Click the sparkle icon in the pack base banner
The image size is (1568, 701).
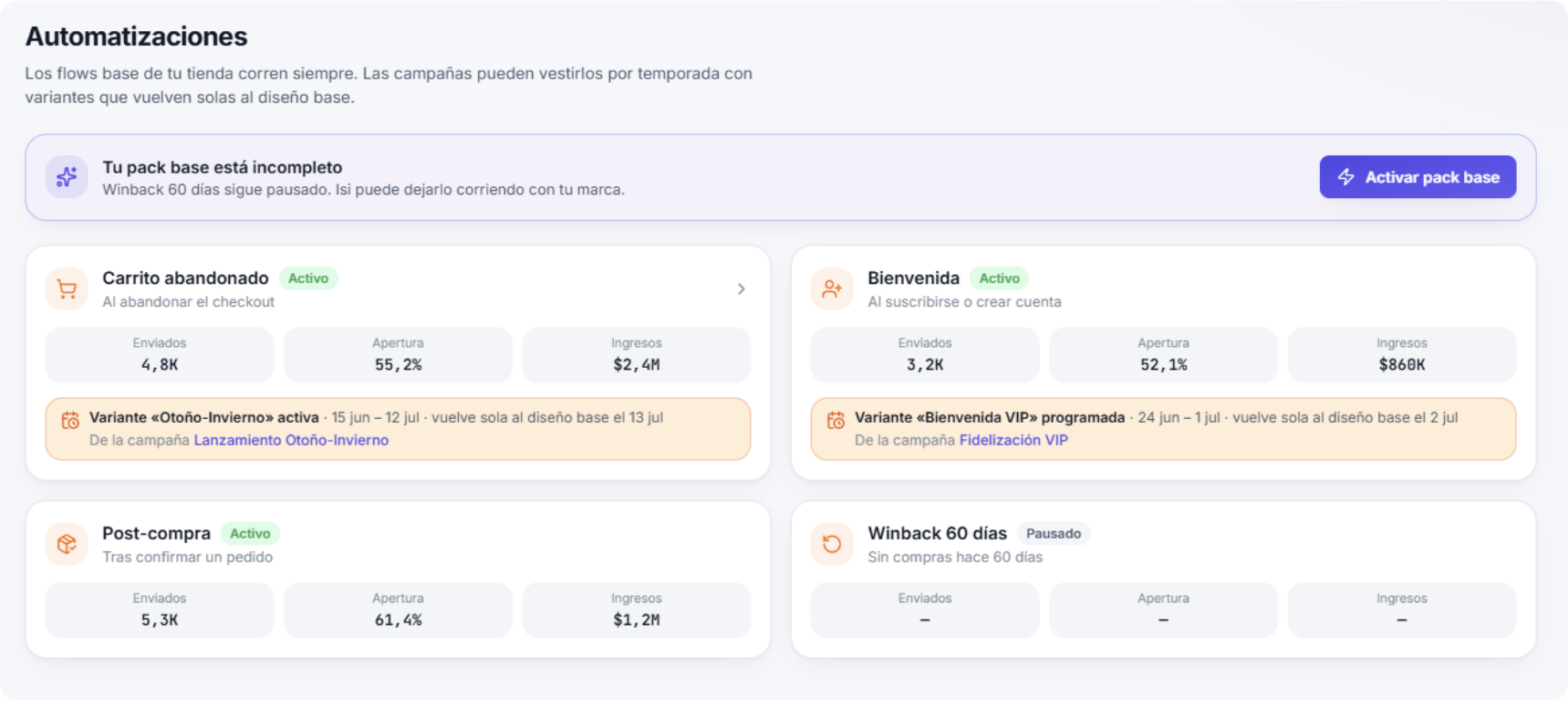click(x=67, y=177)
